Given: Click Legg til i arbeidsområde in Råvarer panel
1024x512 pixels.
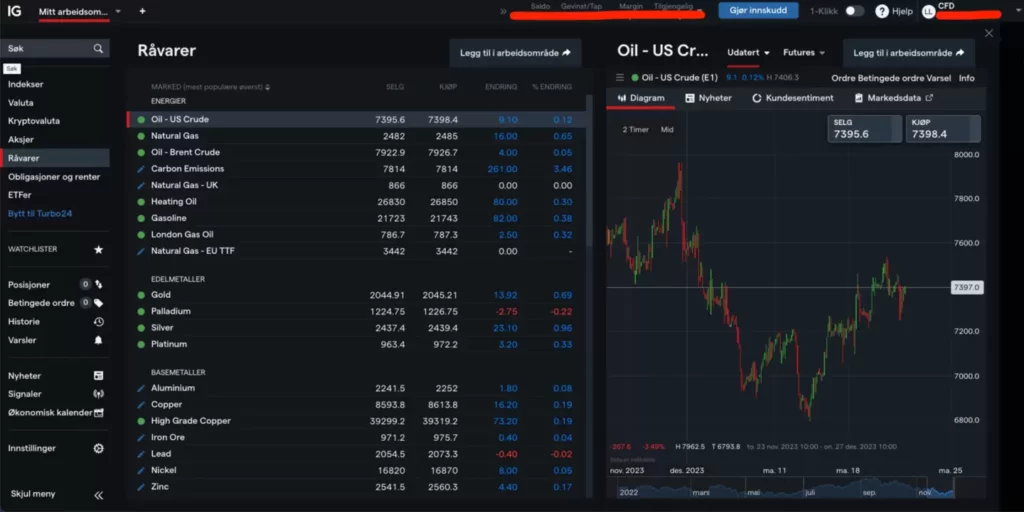Looking at the screenshot, I should click(515, 53).
